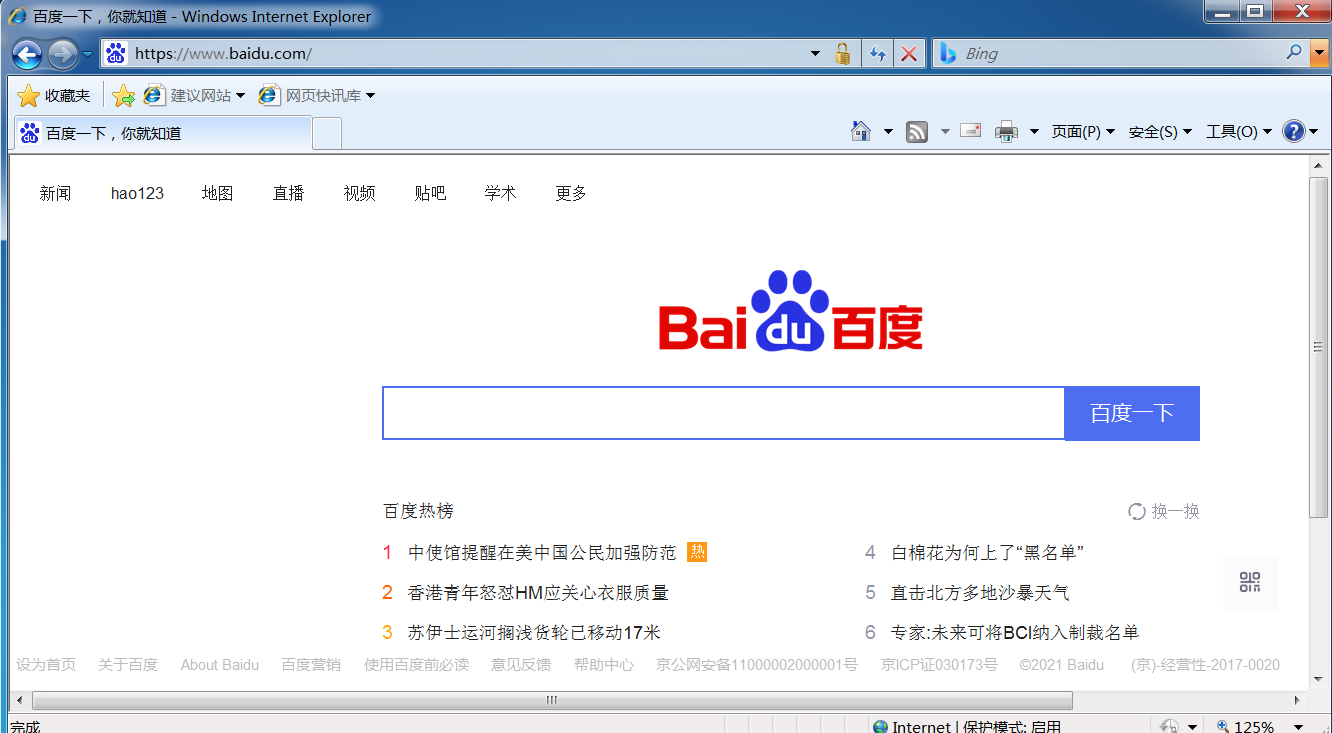Click the Print printer icon
The image size is (1332, 733).
pyautogui.click(x=1006, y=132)
